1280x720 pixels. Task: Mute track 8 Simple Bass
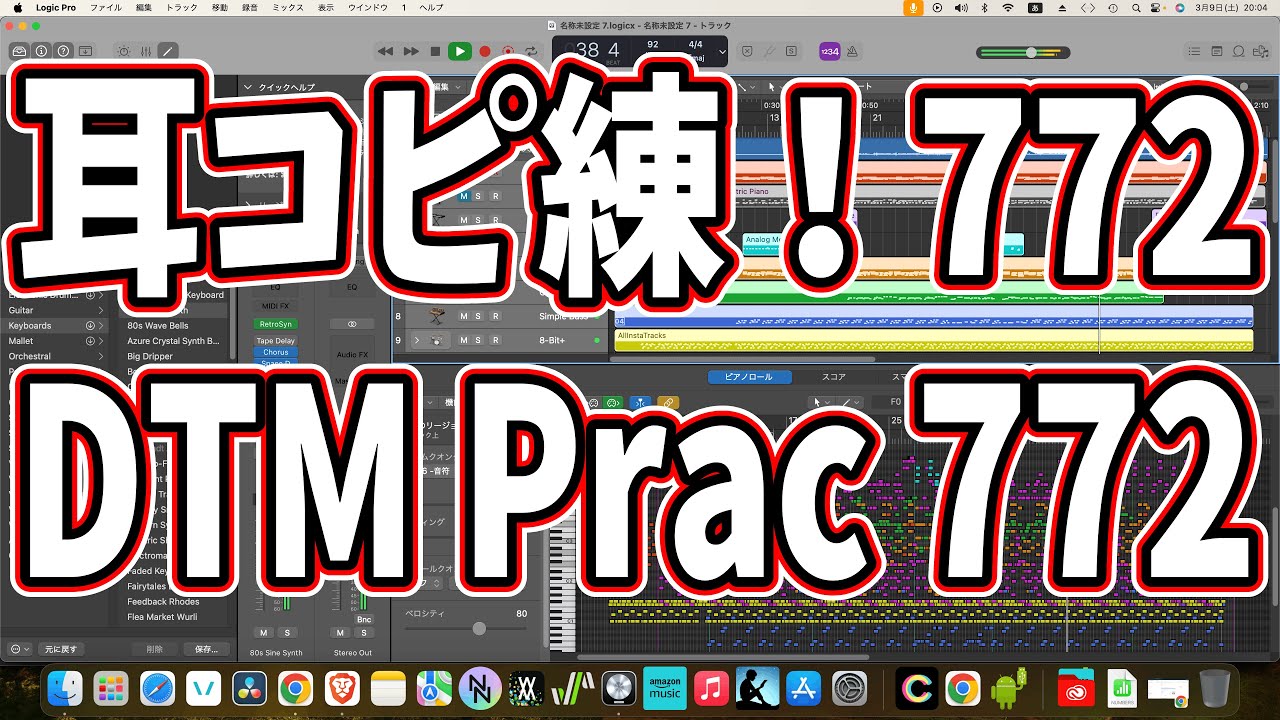coord(463,316)
